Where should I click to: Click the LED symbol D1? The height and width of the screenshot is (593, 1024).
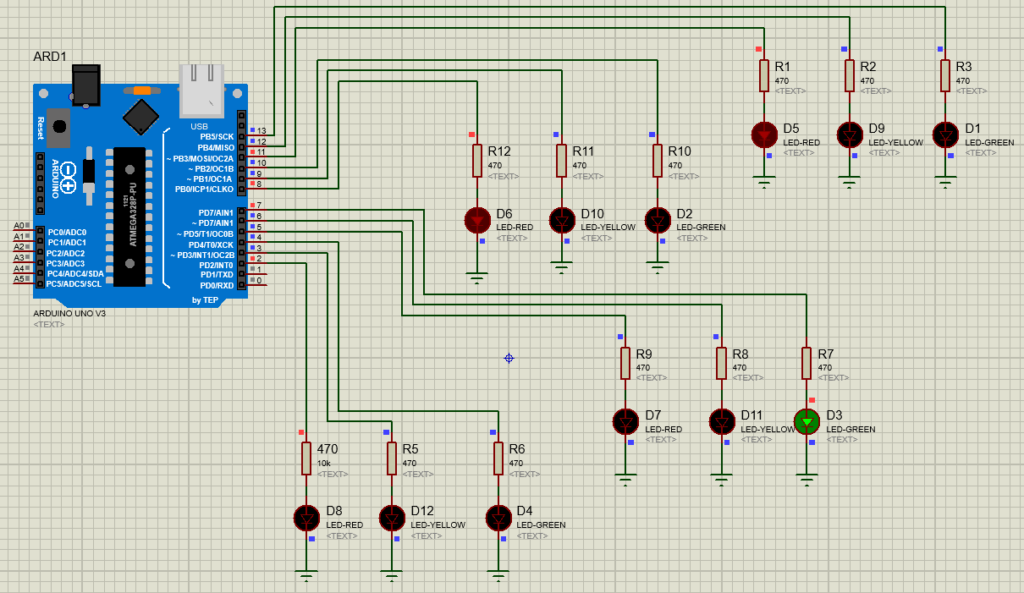click(x=945, y=135)
